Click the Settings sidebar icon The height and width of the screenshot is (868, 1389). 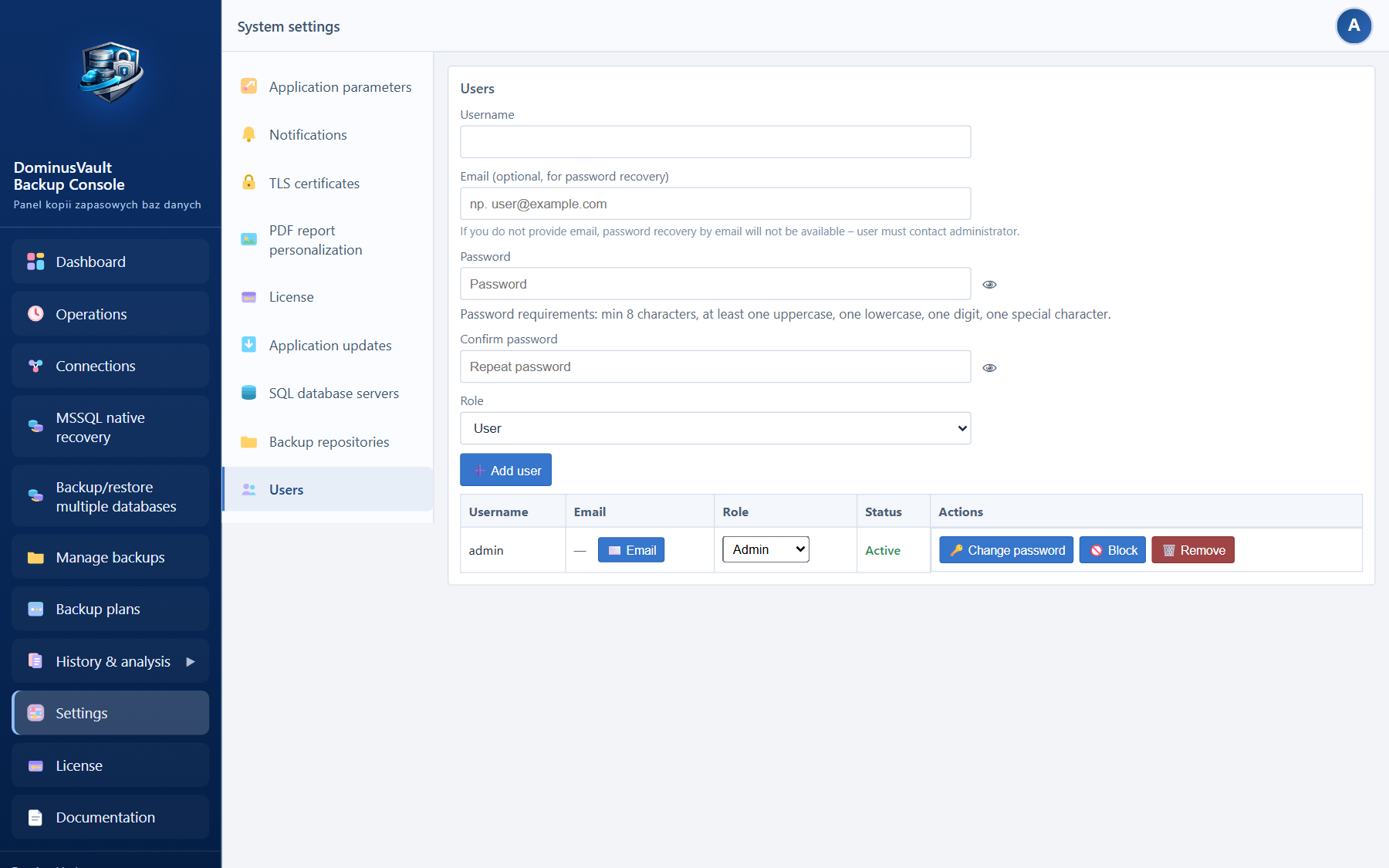point(35,713)
